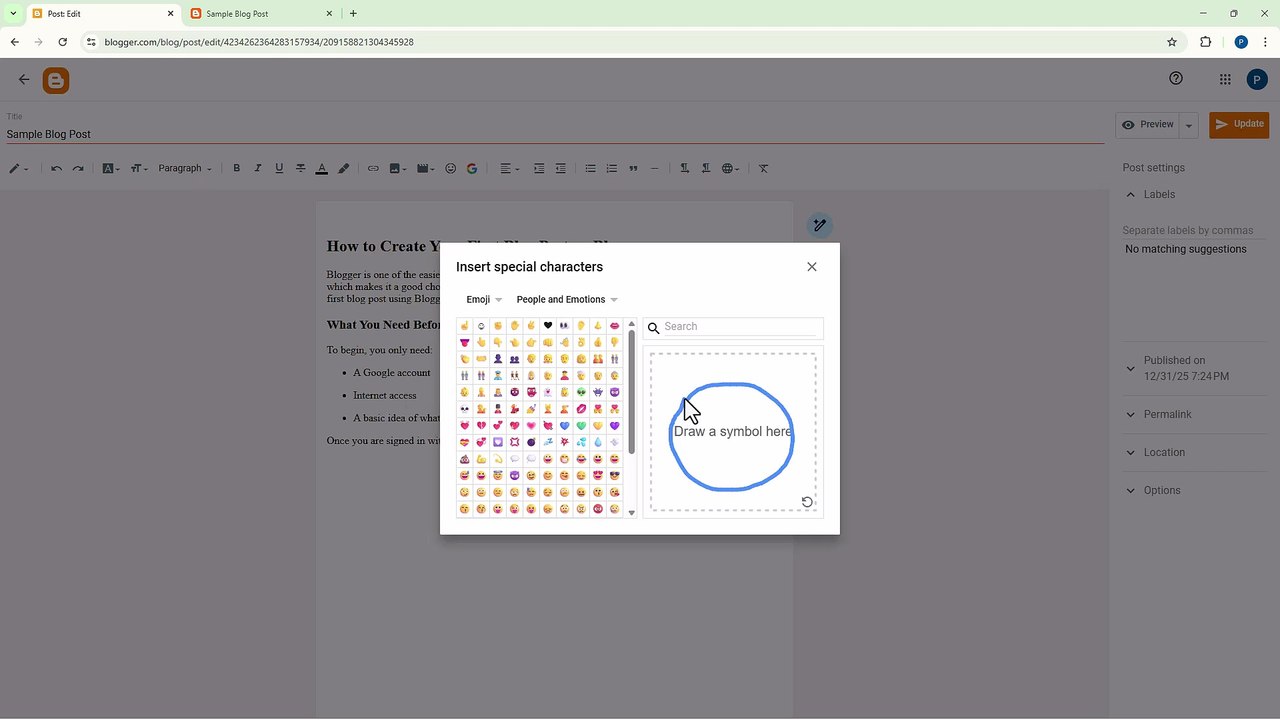This screenshot has height=720, width=1280.
Task: Click the orange Blogger logo
Action: click(56, 81)
